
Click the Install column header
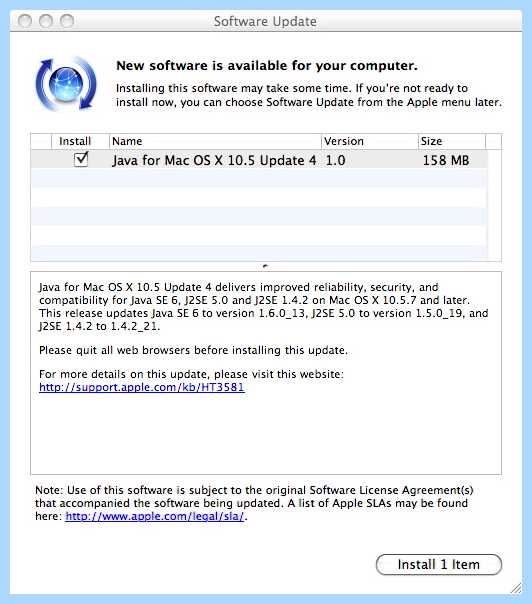tap(80, 141)
